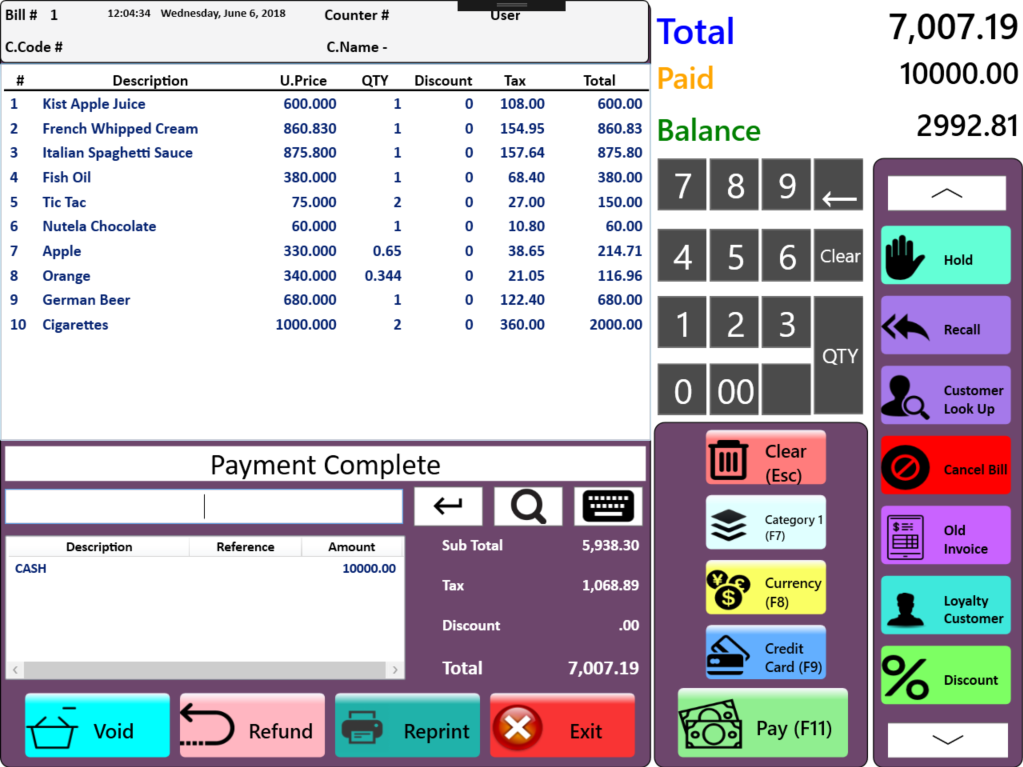Click the 0.344 quantity for Orange
Screen dimensions: 1023x767
(x=383, y=276)
